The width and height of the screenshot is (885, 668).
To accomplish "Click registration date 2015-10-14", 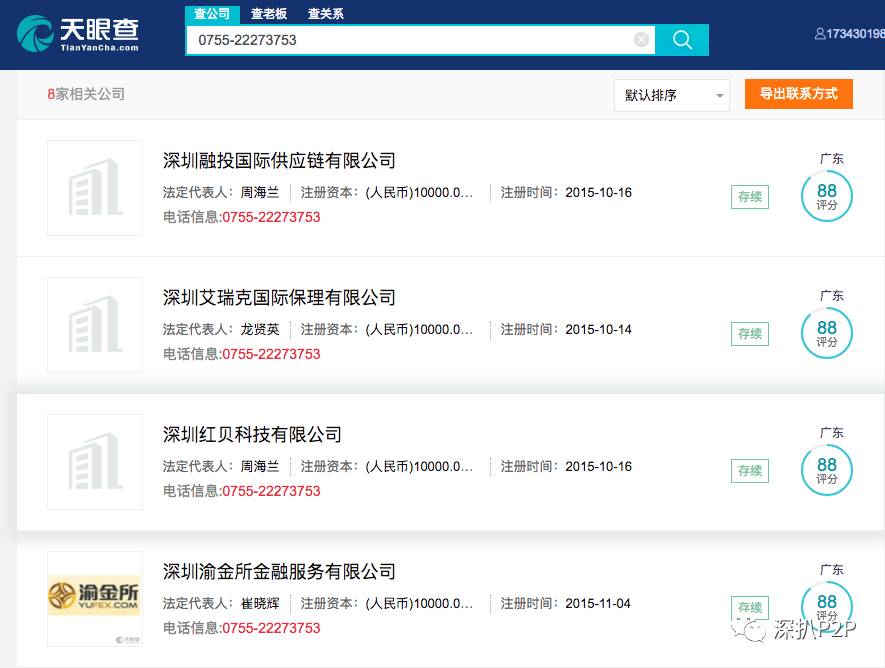I will (x=598, y=330).
